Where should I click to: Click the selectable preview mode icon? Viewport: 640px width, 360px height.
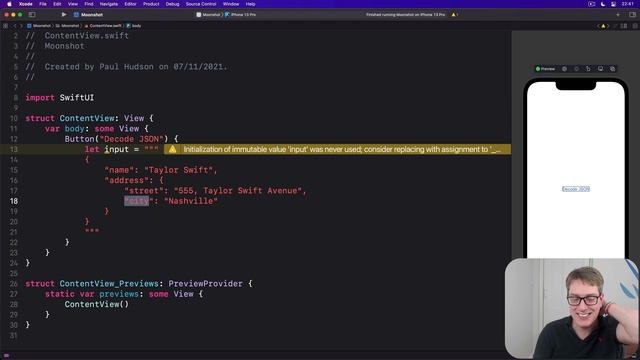564,69
